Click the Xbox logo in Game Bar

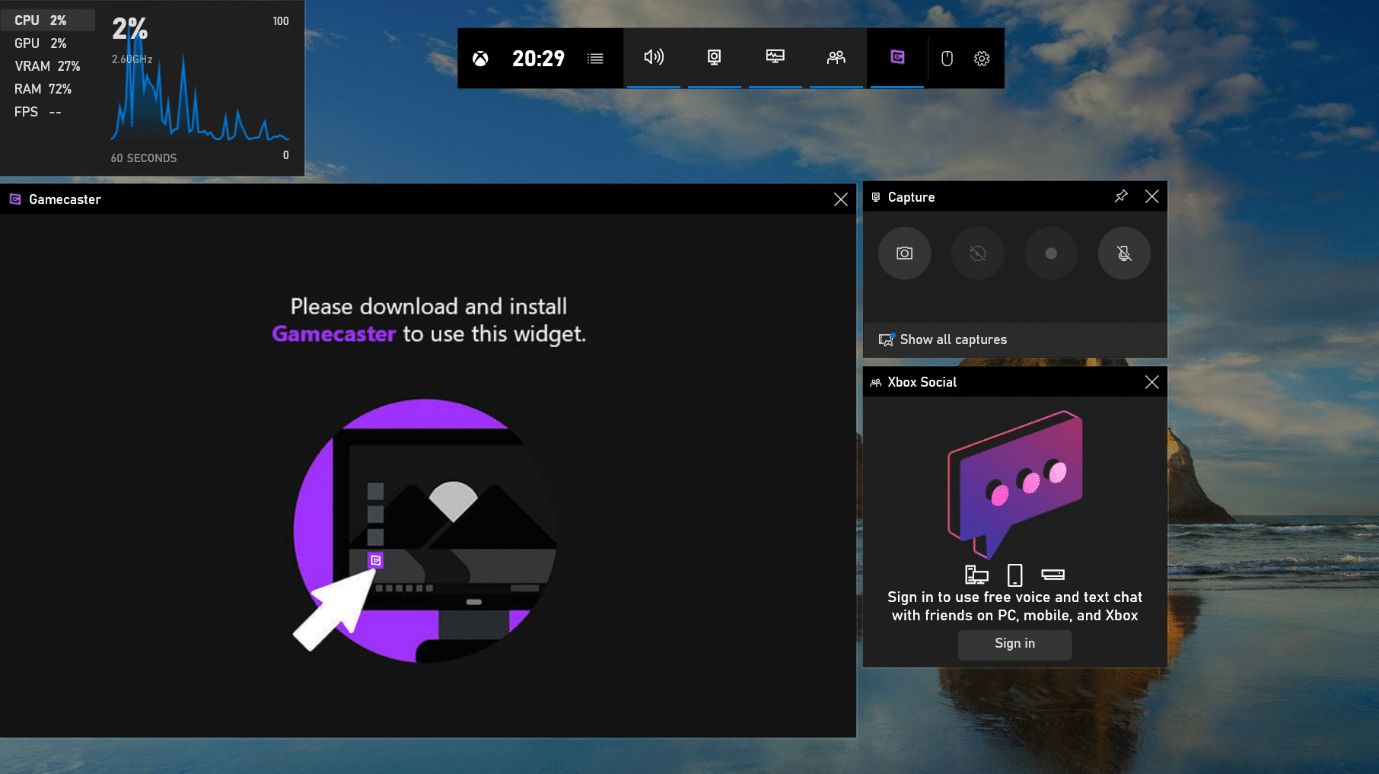click(481, 58)
